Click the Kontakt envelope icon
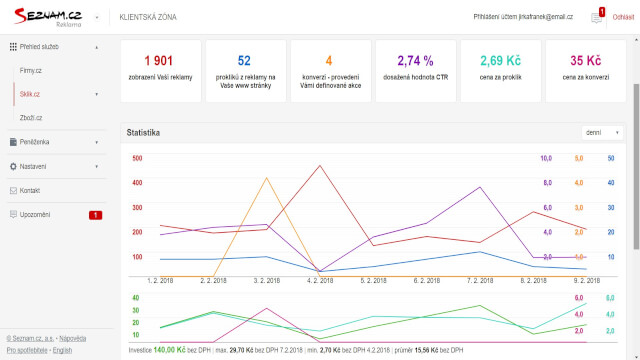The image size is (640, 360). click(13, 191)
